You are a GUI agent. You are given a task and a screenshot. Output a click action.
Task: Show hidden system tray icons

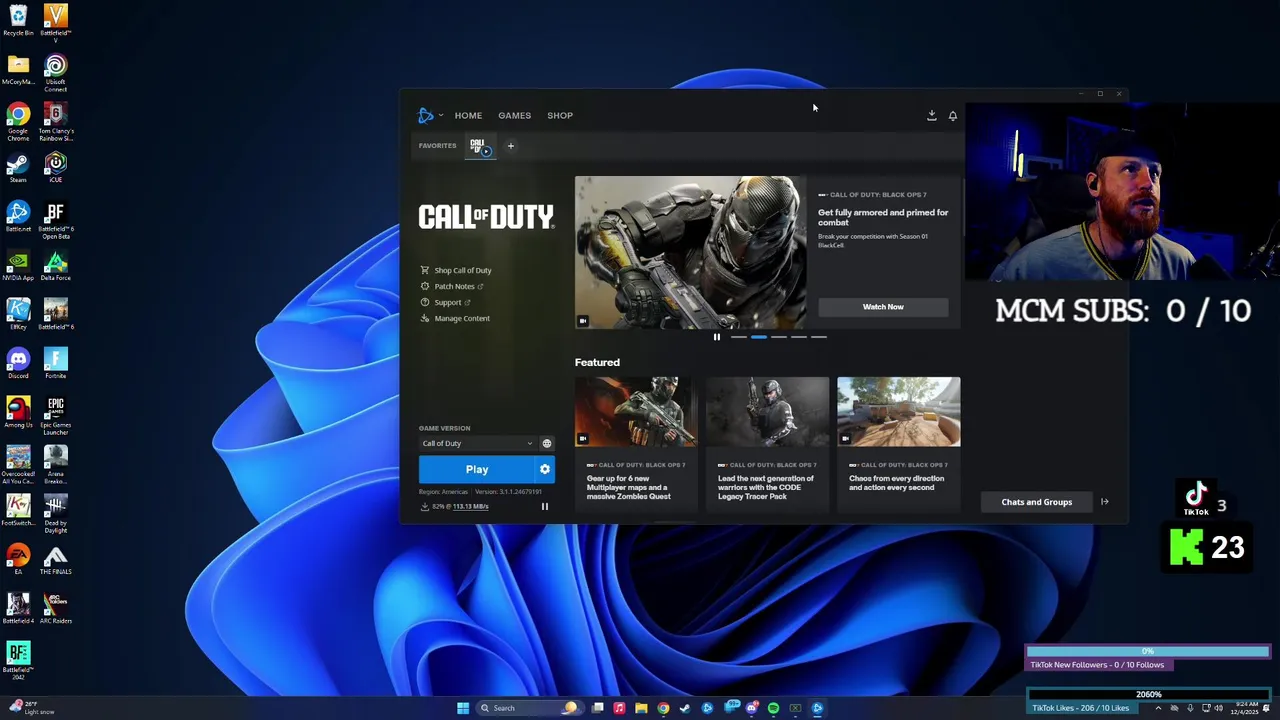(x=1158, y=708)
